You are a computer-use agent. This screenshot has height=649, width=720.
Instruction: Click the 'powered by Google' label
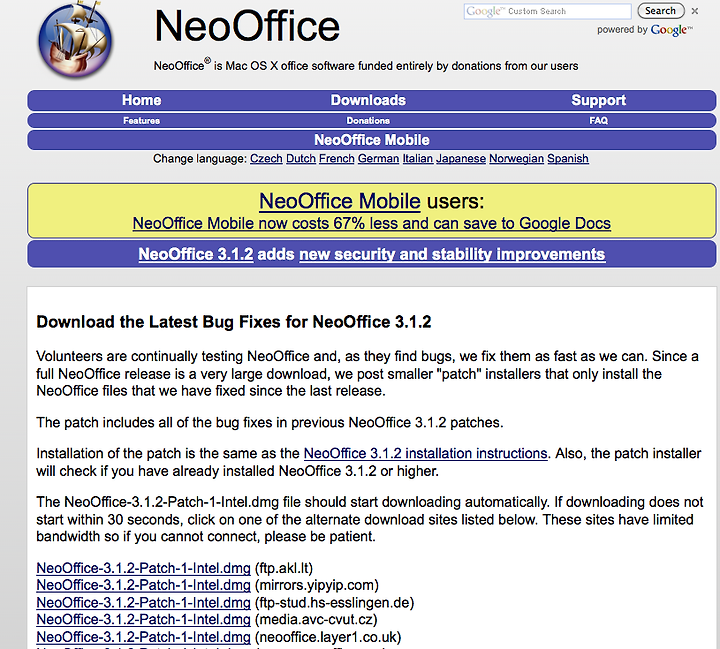pyautogui.click(x=645, y=30)
